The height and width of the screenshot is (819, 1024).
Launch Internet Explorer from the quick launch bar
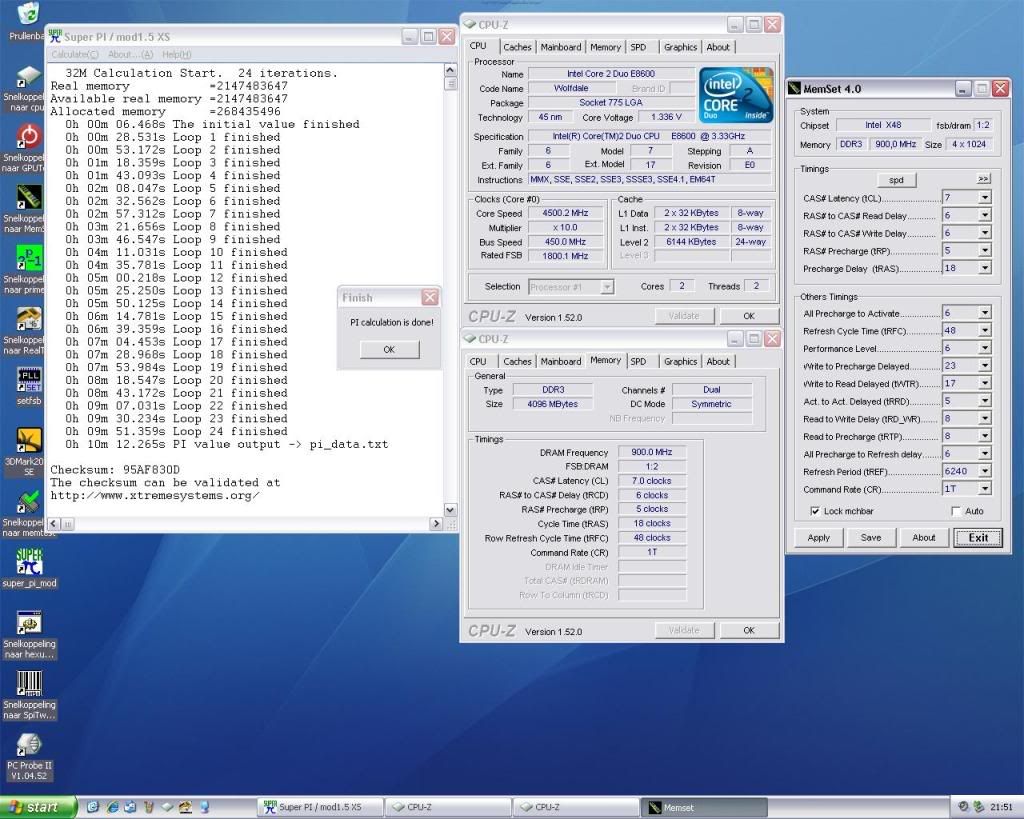pos(112,807)
